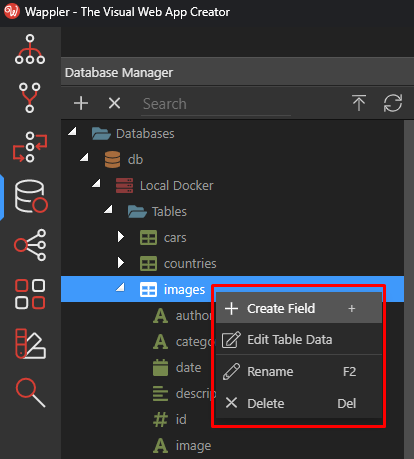The image size is (414, 459).
Task: Open the search magnifier sidebar icon
Action: click(30, 392)
